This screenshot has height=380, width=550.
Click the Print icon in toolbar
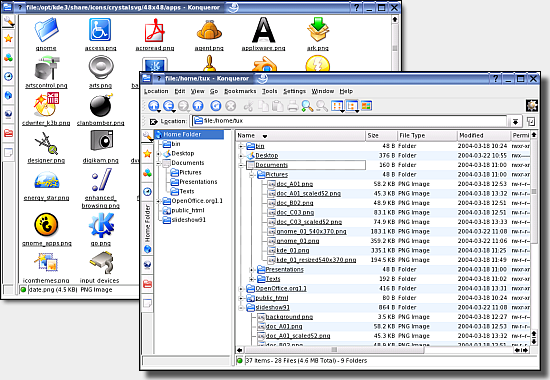click(x=293, y=106)
